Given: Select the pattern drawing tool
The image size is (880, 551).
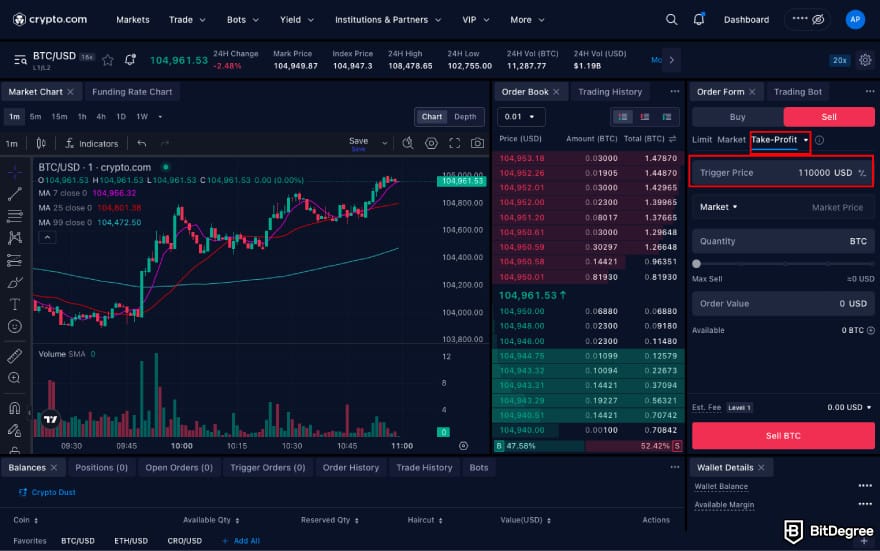Looking at the screenshot, I should tap(15, 238).
